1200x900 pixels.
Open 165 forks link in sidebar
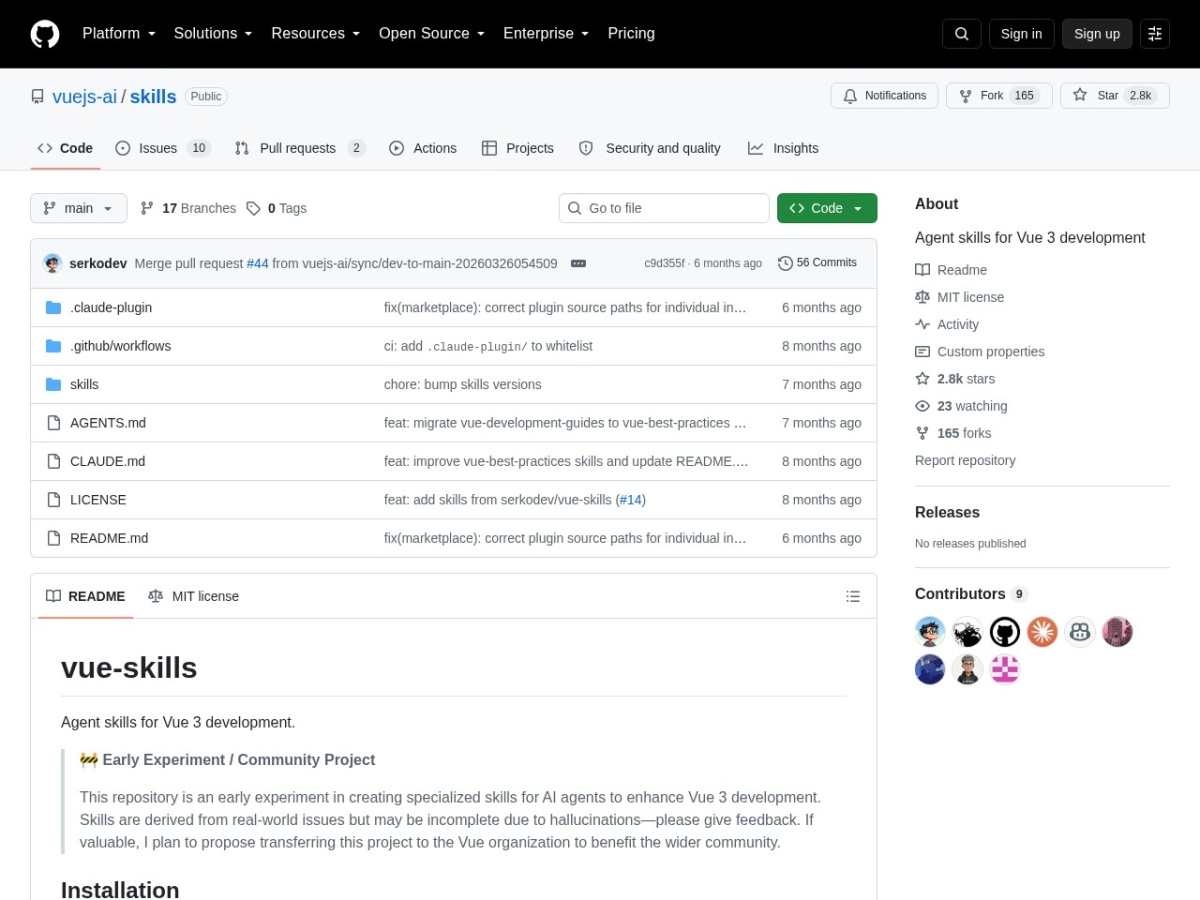(953, 433)
